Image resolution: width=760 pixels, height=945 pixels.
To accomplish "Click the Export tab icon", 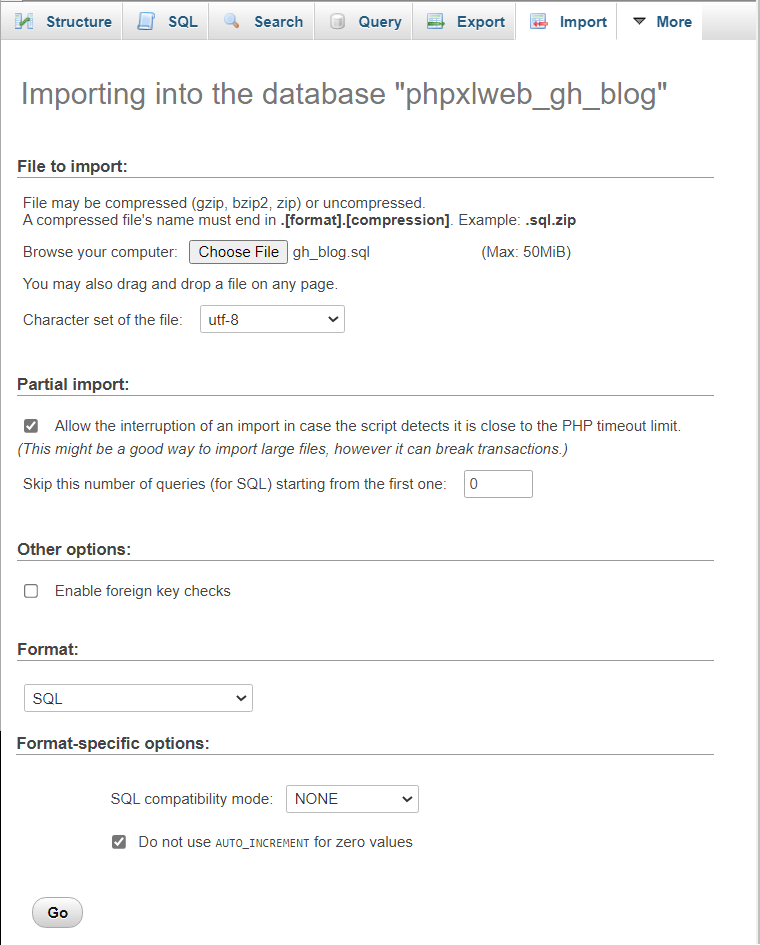I will tap(435, 21).
